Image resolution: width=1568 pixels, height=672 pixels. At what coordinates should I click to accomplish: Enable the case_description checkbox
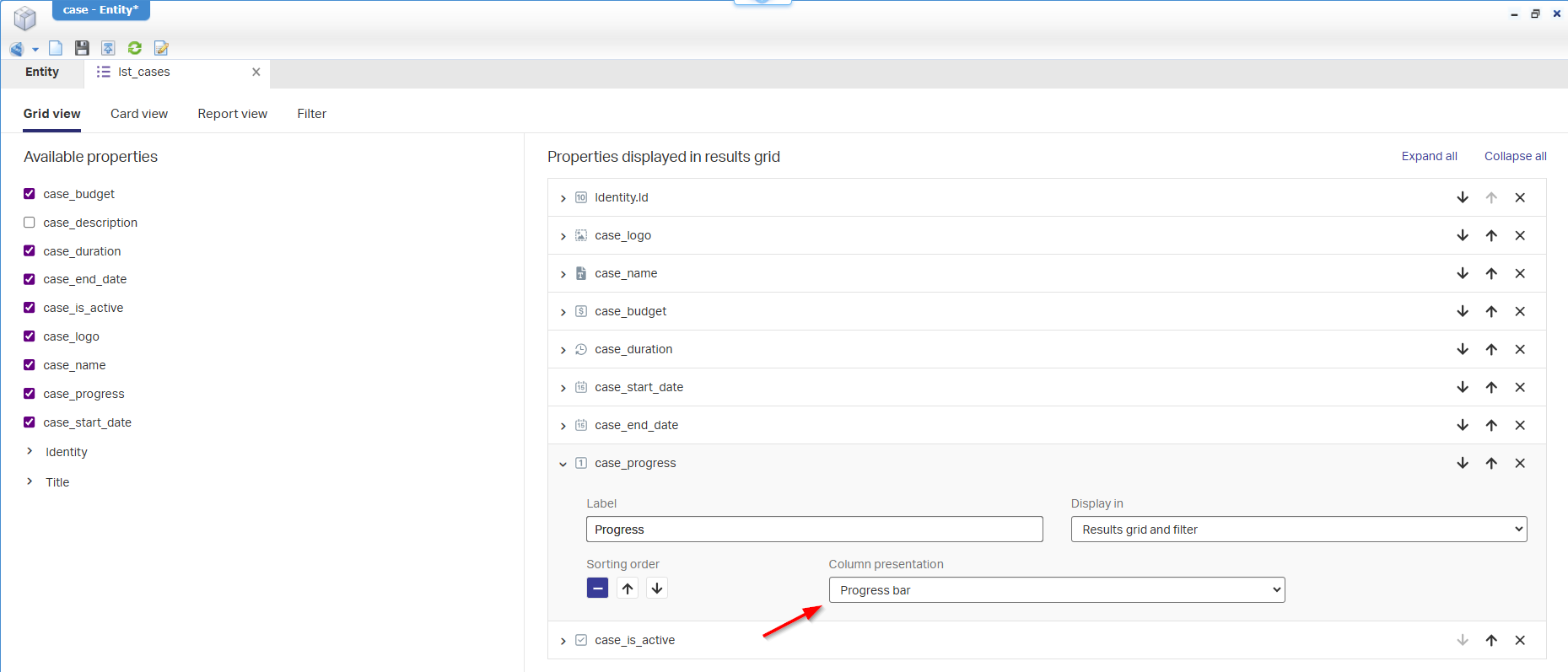pyautogui.click(x=30, y=223)
